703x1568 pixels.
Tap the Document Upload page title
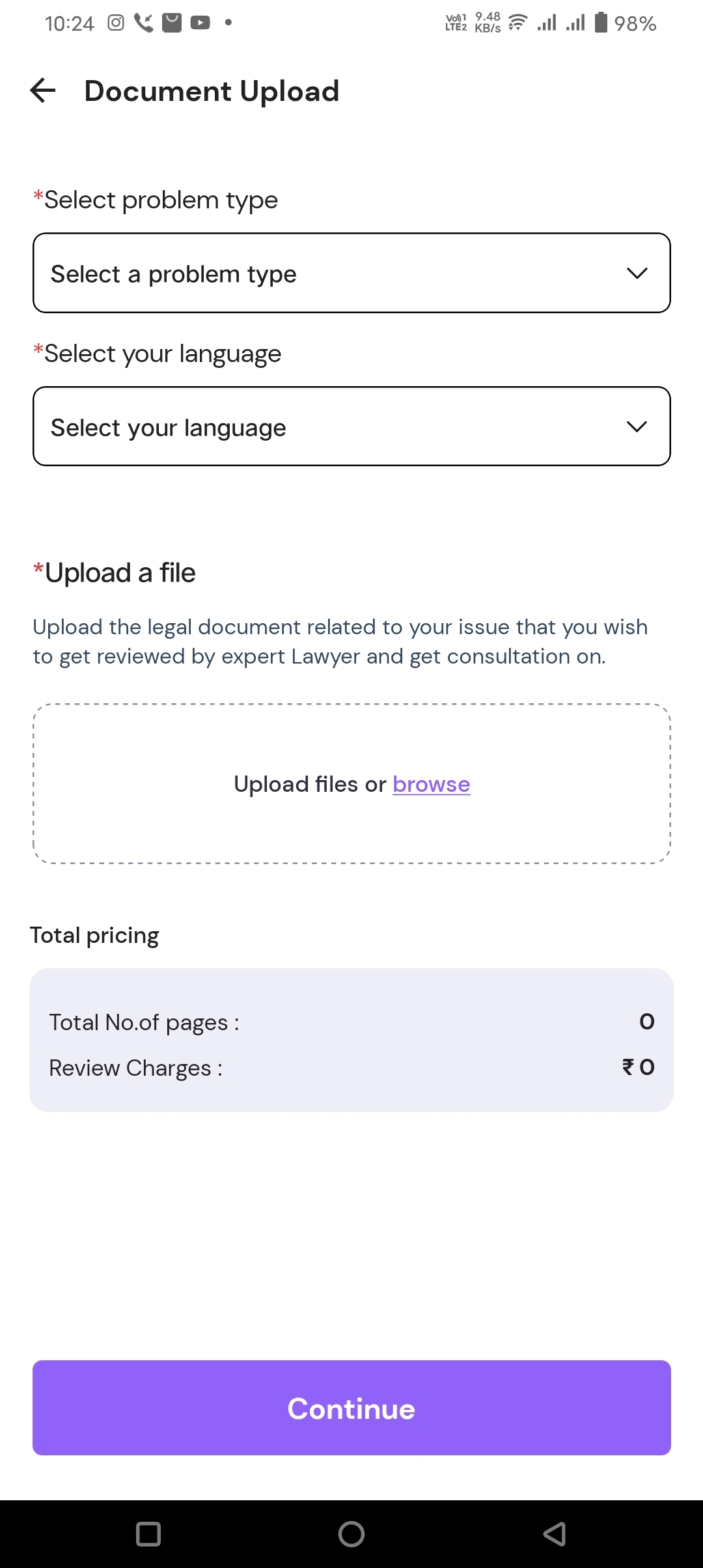click(212, 91)
